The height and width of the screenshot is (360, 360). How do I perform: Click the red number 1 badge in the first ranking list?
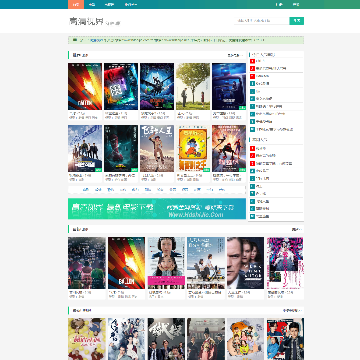(253, 61)
